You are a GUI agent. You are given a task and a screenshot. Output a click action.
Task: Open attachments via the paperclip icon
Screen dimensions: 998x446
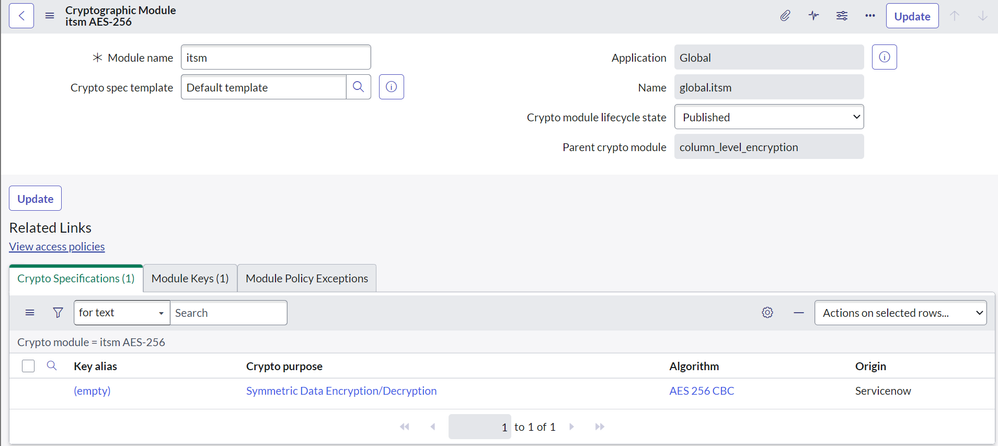coord(785,16)
